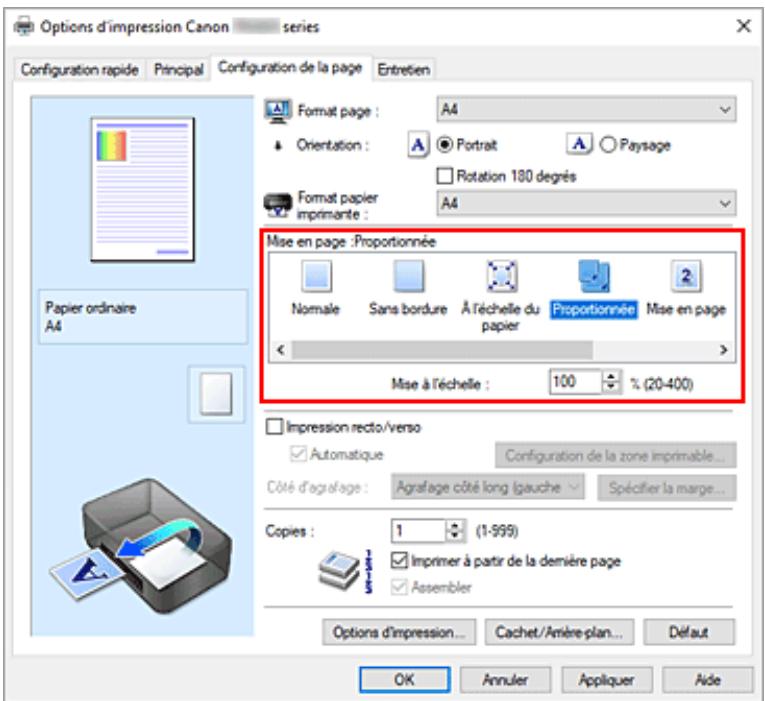Click the printer output illustration
Image resolution: width=765 pixels, height=701 pixels.
click(x=141, y=546)
